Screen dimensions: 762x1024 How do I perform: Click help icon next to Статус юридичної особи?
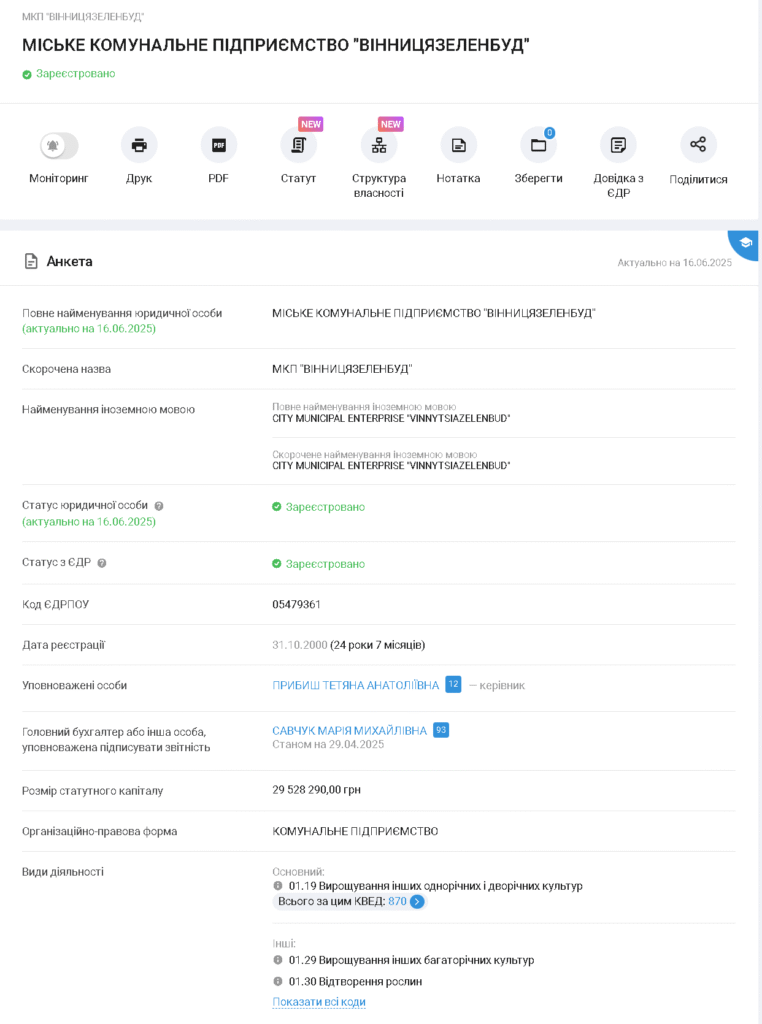[x=159, y=506]
